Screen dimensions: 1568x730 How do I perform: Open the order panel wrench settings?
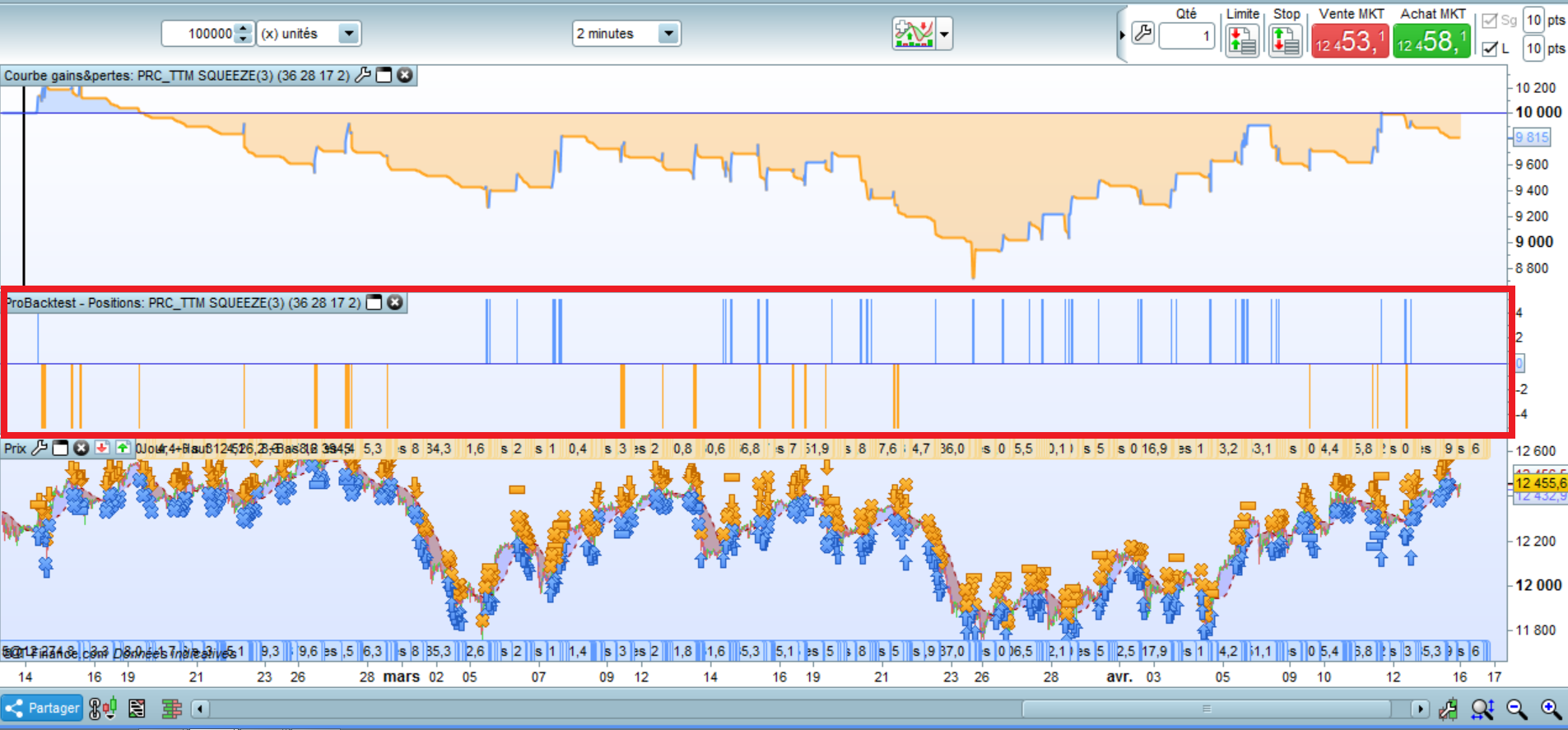pos(1143,34)
